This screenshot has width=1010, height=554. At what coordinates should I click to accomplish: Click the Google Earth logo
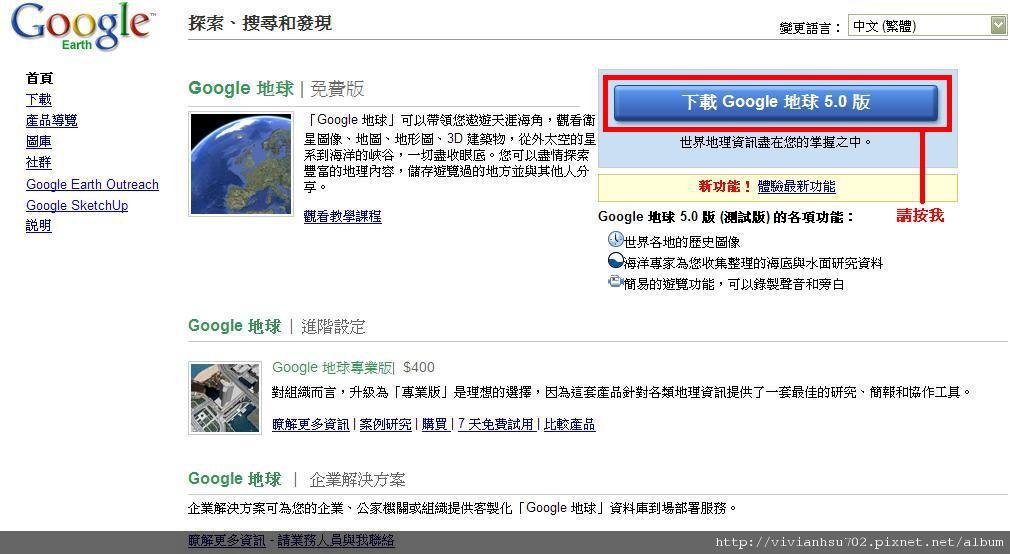[82, 27]
